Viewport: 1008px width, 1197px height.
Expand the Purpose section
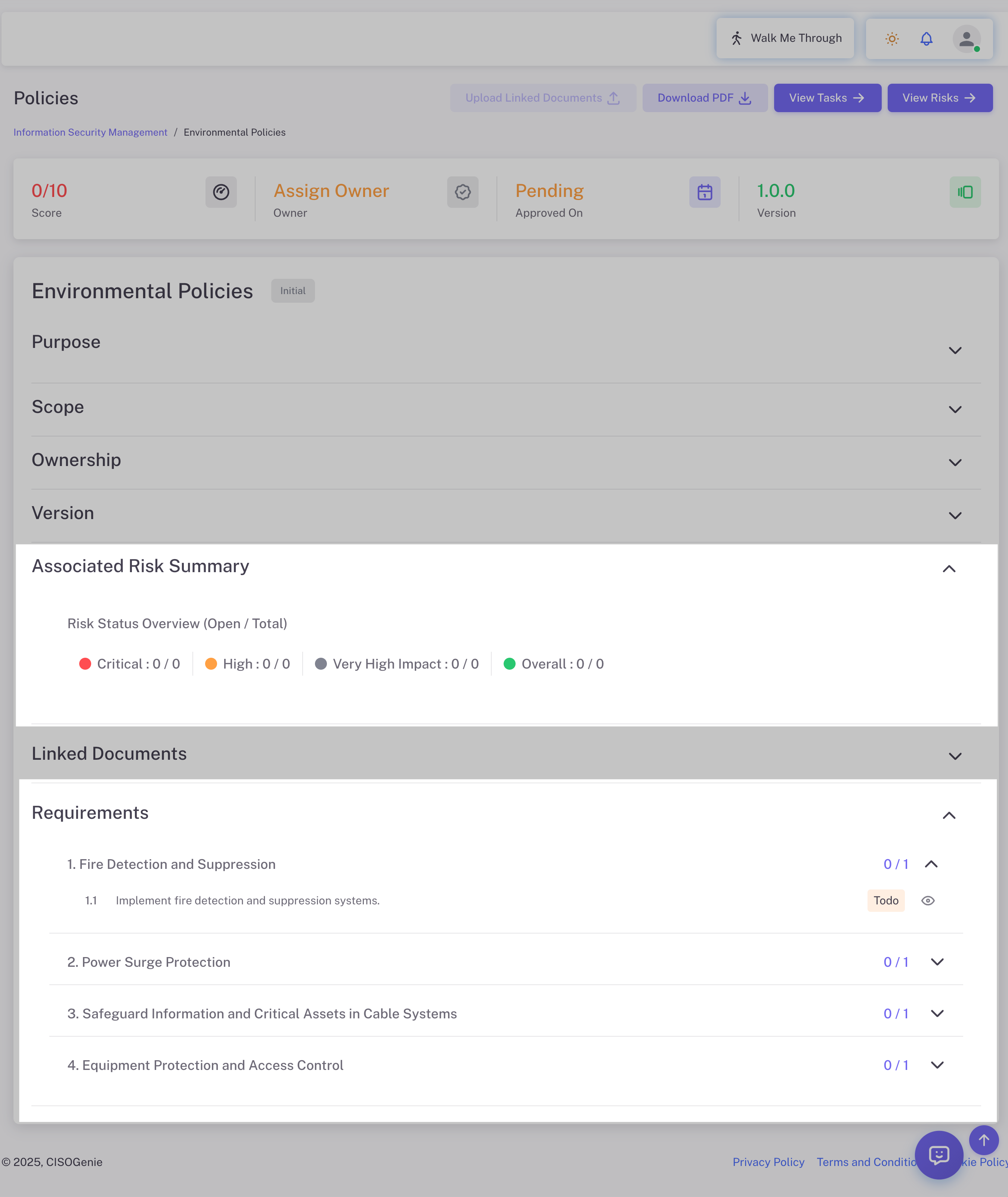click(955, 351)
